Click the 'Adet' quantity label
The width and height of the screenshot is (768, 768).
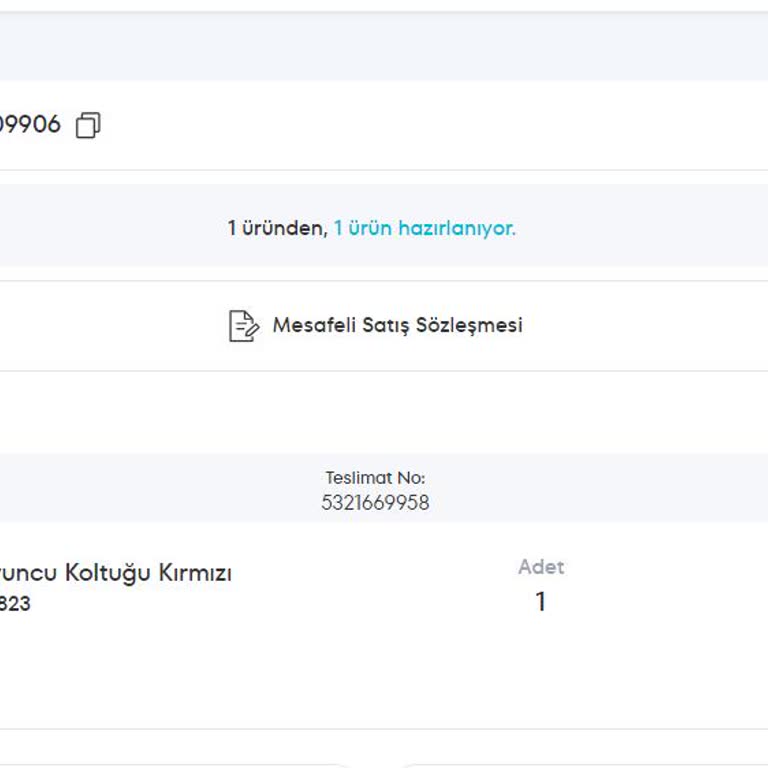coord(541,567)
